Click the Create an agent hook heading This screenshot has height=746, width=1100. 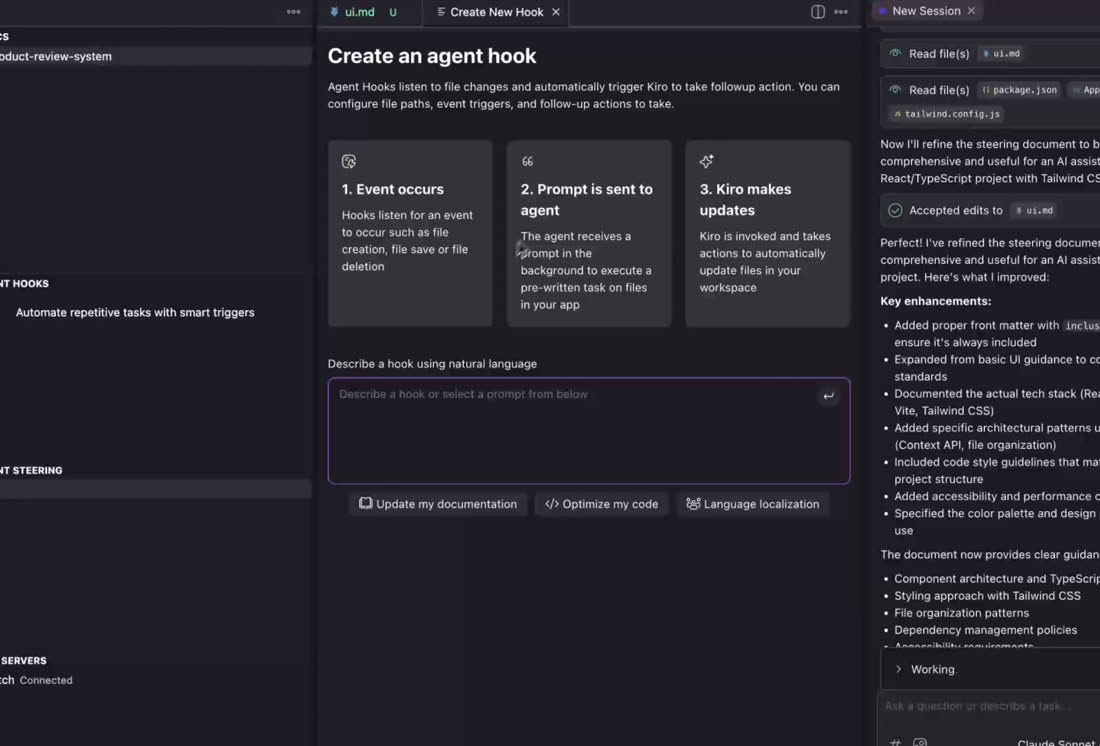pos(431,56)
